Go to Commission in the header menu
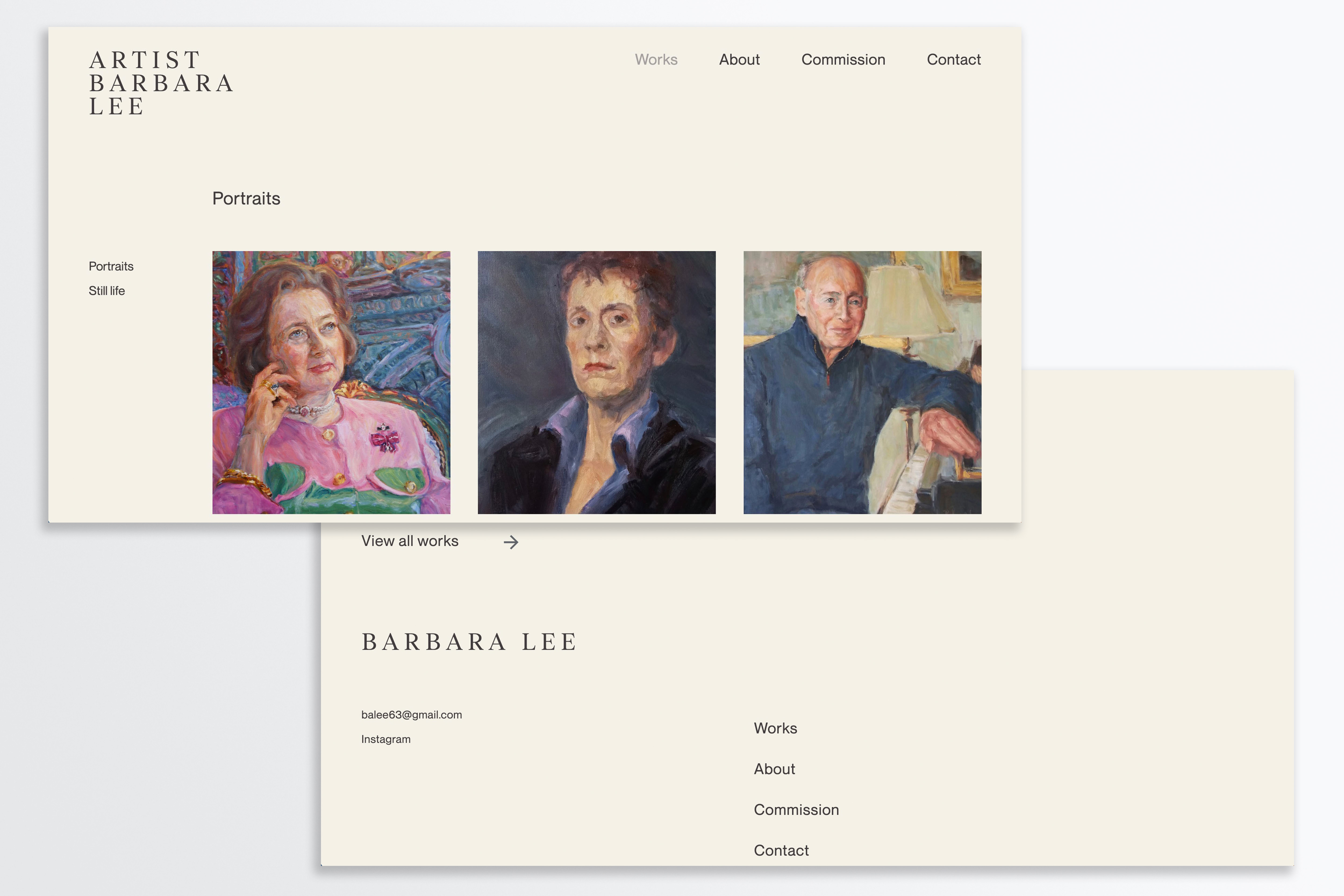Viewport: 1344px width, 896px height. [843, 59]
